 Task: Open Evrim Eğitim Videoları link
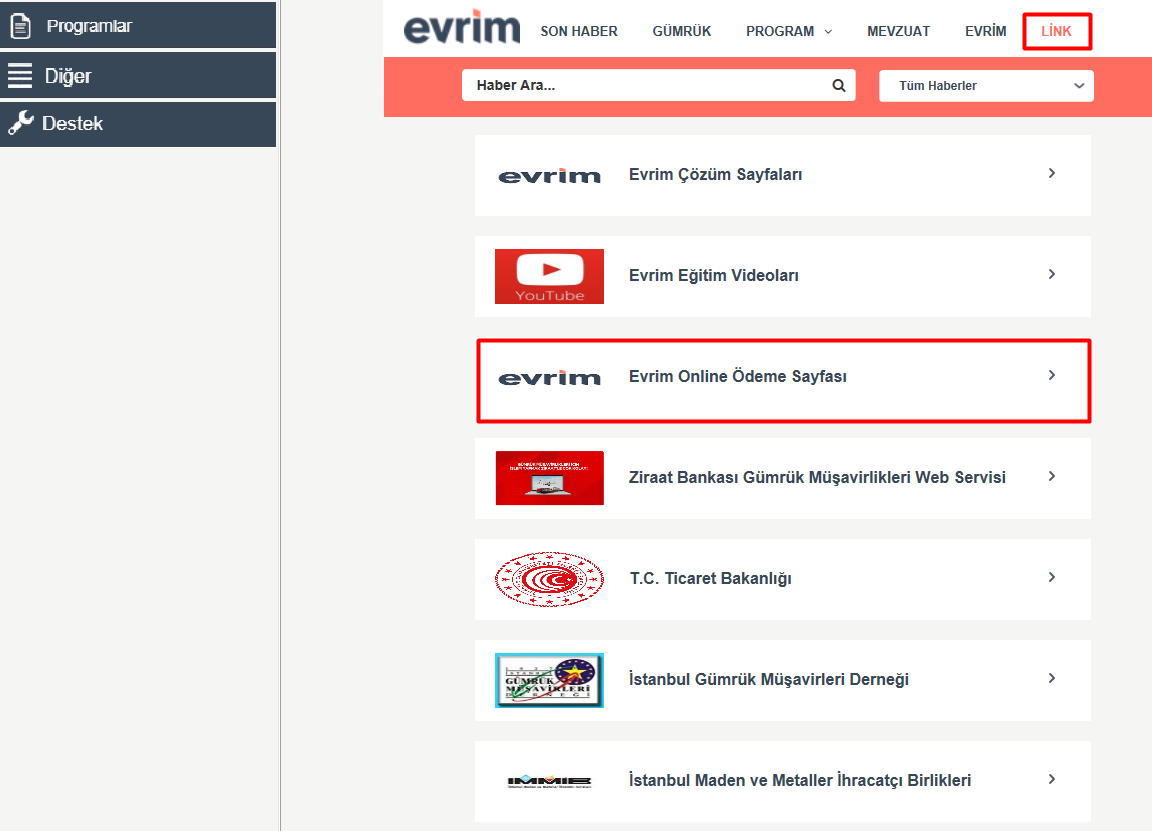coord(782,276)
